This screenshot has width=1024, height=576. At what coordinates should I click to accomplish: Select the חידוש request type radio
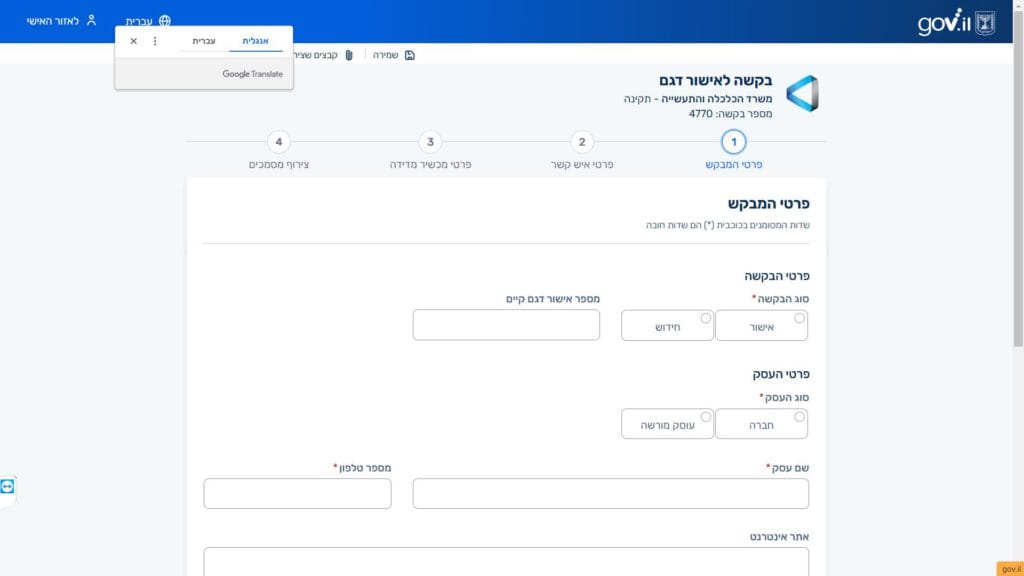706,318
